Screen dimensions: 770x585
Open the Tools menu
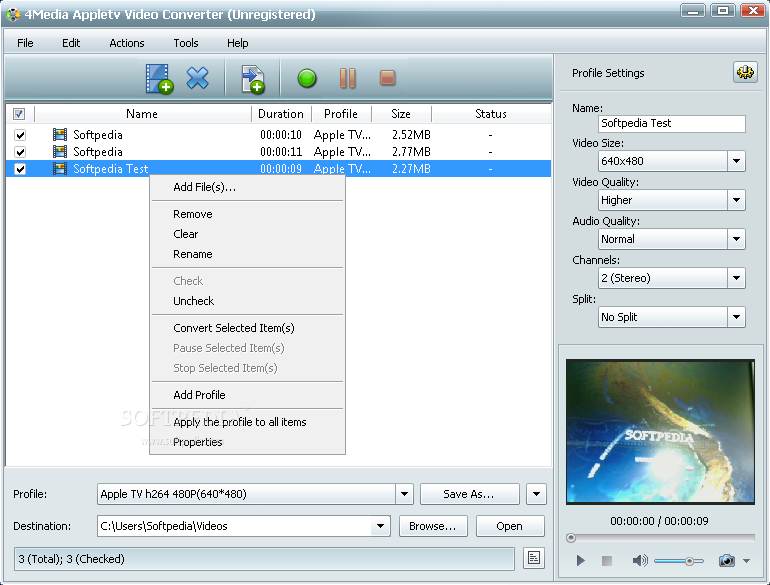186,43
